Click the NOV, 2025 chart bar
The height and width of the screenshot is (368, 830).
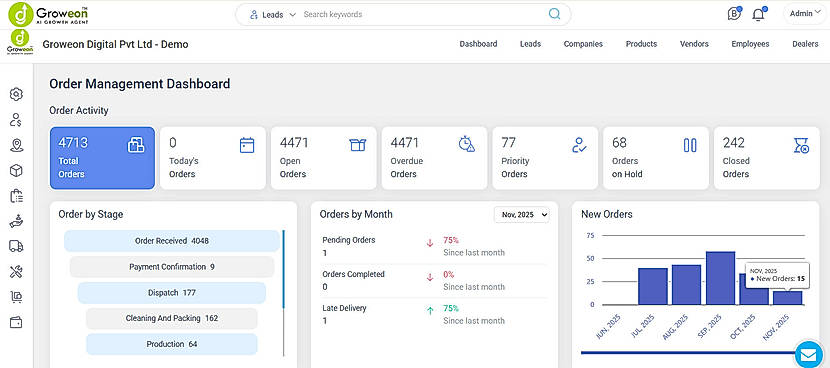tap(788, 298)
